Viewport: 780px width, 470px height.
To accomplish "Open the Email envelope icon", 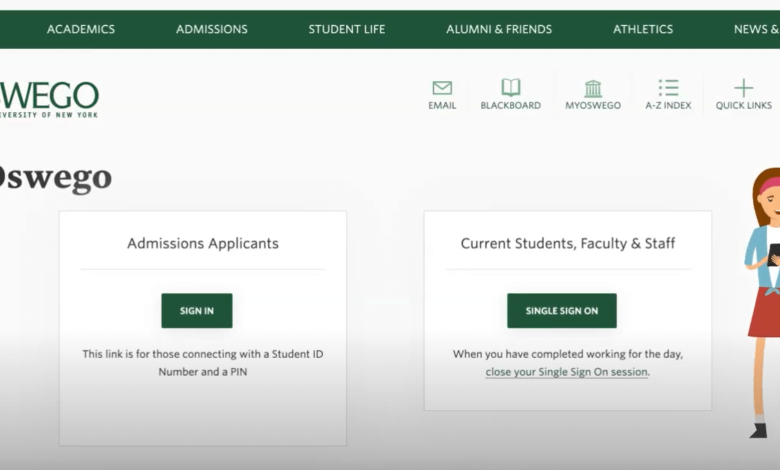I will 442,88.
